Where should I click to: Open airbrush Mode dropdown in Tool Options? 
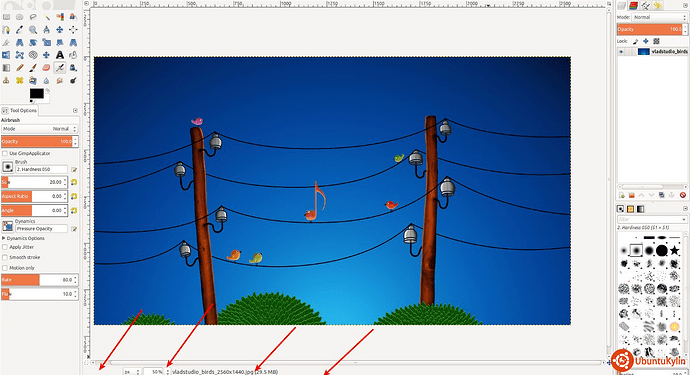pyautogui.click(x=39, y=129)
